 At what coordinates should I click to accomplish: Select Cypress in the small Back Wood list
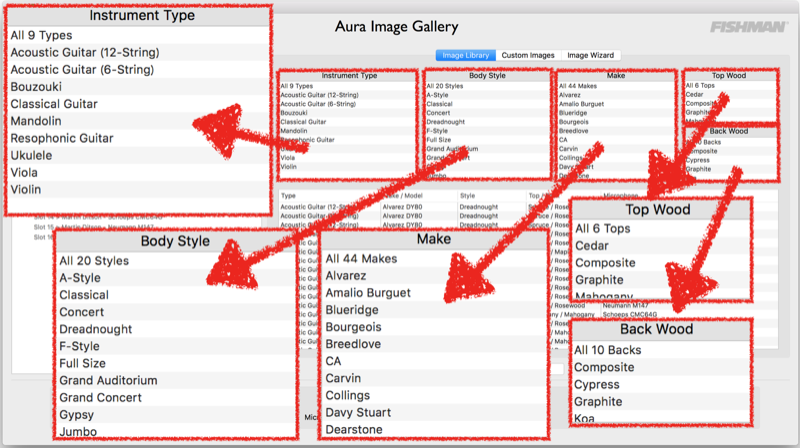(x=698, y=160)
